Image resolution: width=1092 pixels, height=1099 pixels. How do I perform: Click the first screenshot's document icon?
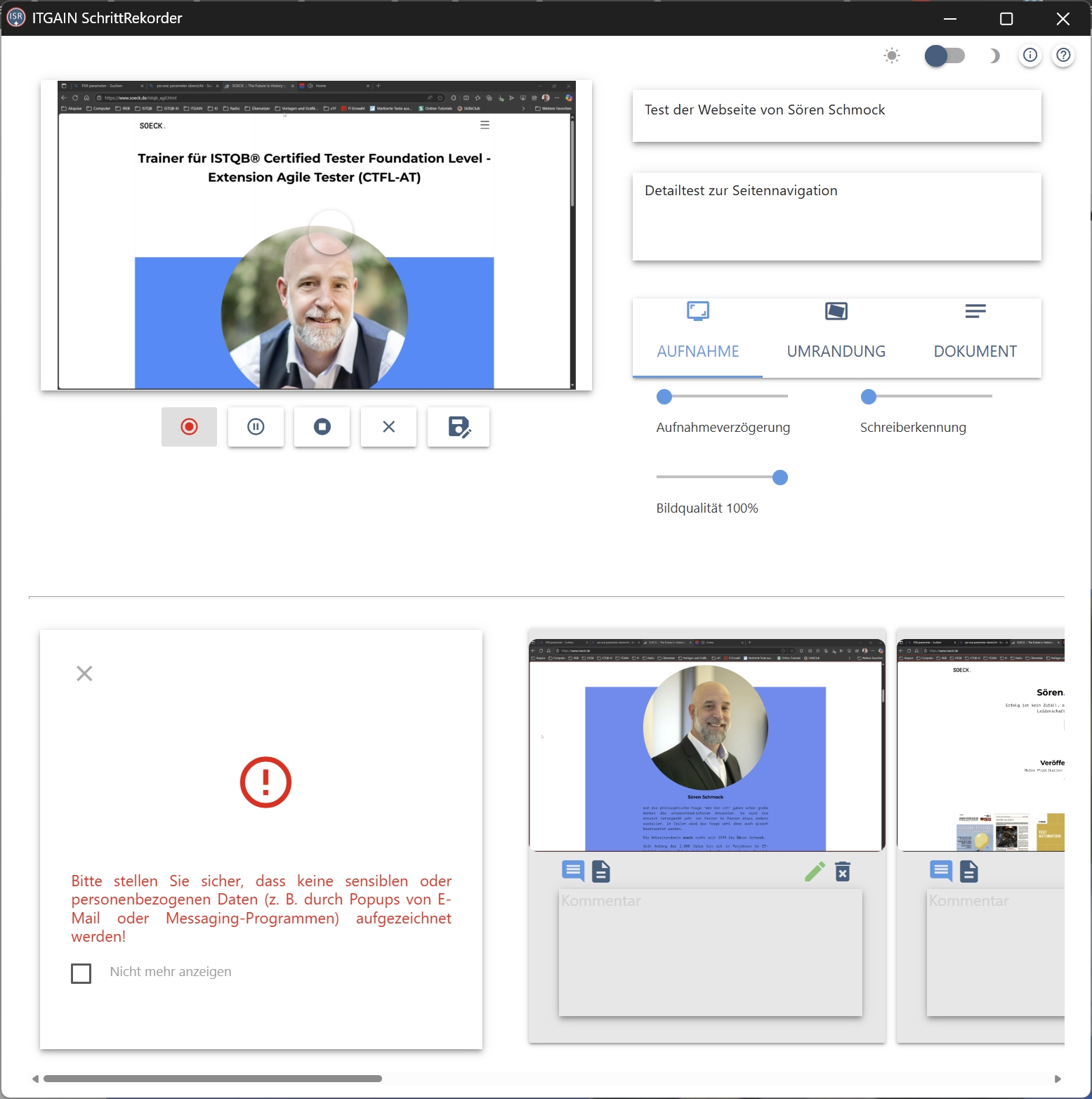point(601,871)
